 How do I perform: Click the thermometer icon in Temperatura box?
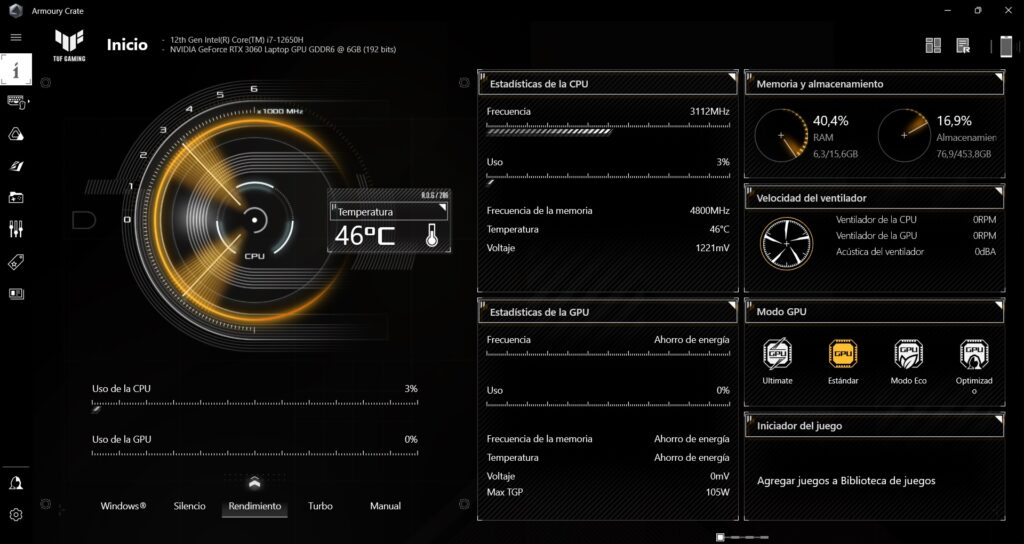[x=431, y=235]
